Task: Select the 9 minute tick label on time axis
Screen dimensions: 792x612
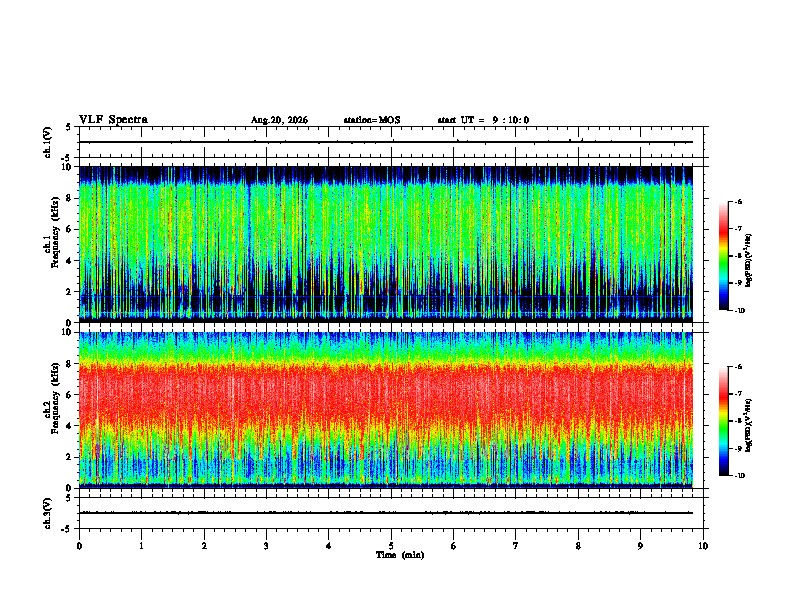Action: click(640, 546)
